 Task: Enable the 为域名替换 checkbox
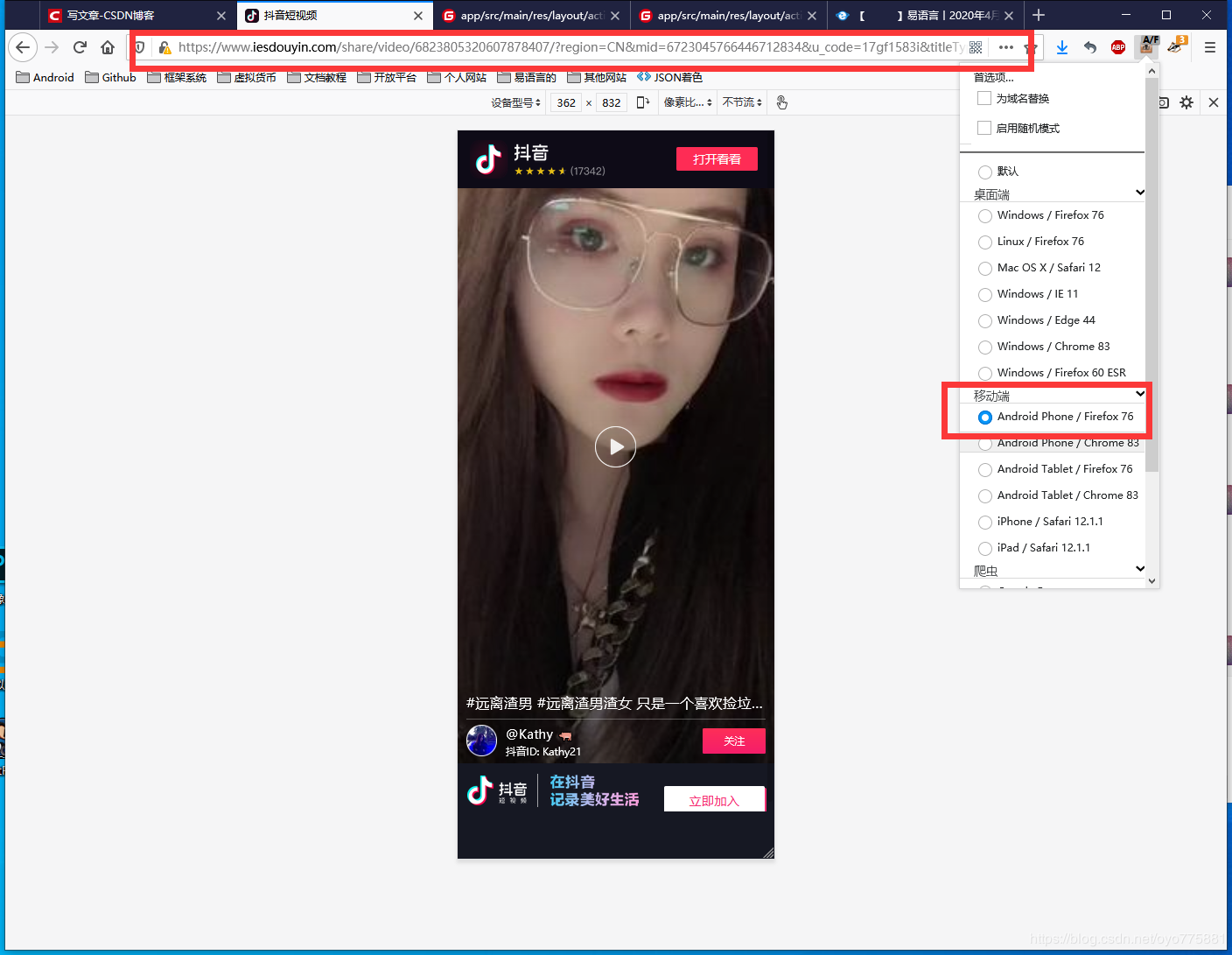(x=984, y=98)
